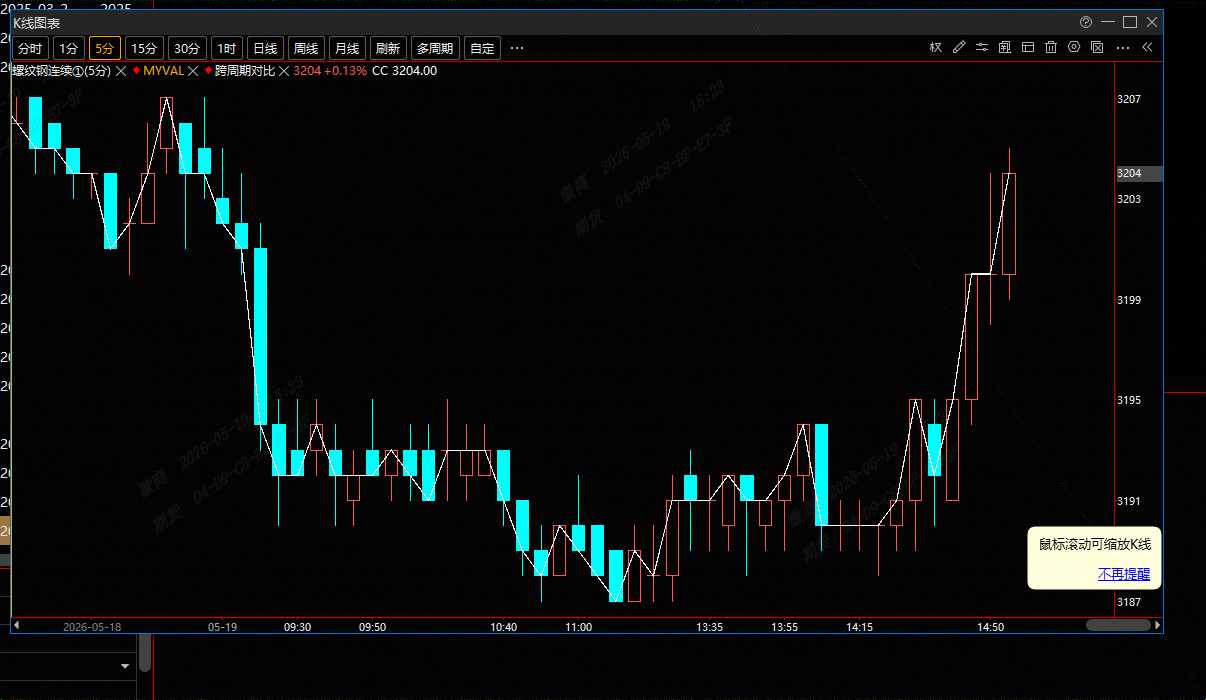Image resolution: width=1206 pixels, height=700 pixels.
Task: Close the 螺纹钢连续 series label
Action: 121,71
